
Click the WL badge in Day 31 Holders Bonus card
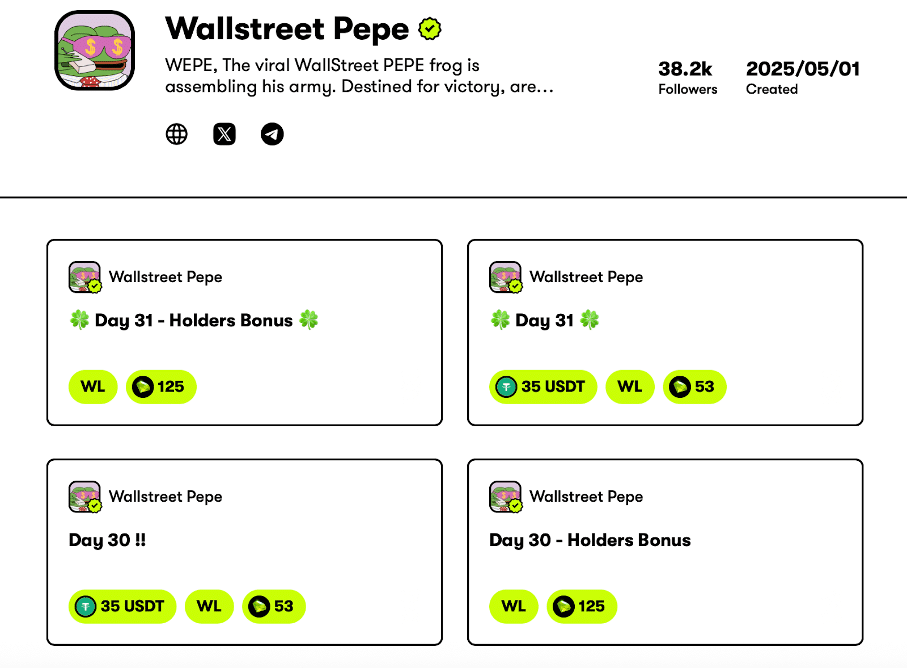93,387
